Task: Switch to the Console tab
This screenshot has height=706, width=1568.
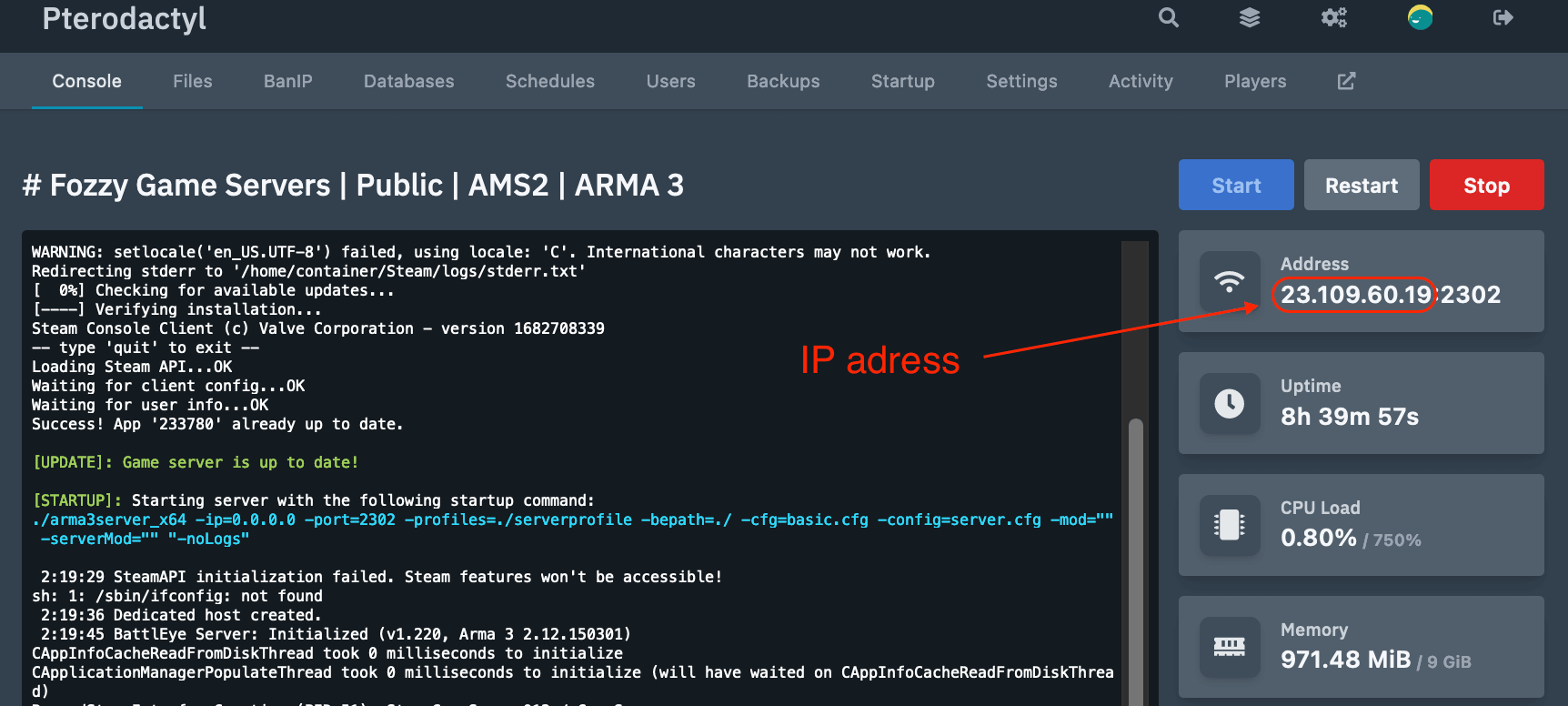Action: coord(86,81)
